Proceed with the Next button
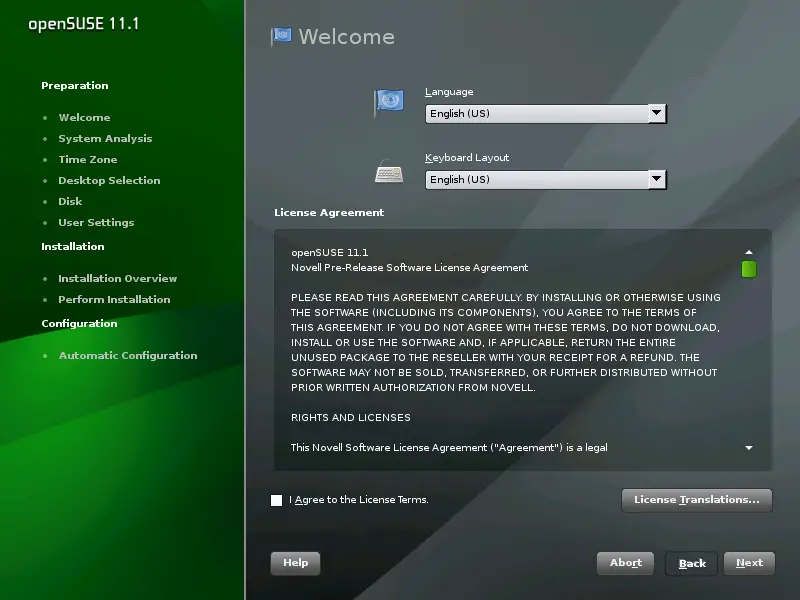Screen dimensions: 800x600 point(749,563)
